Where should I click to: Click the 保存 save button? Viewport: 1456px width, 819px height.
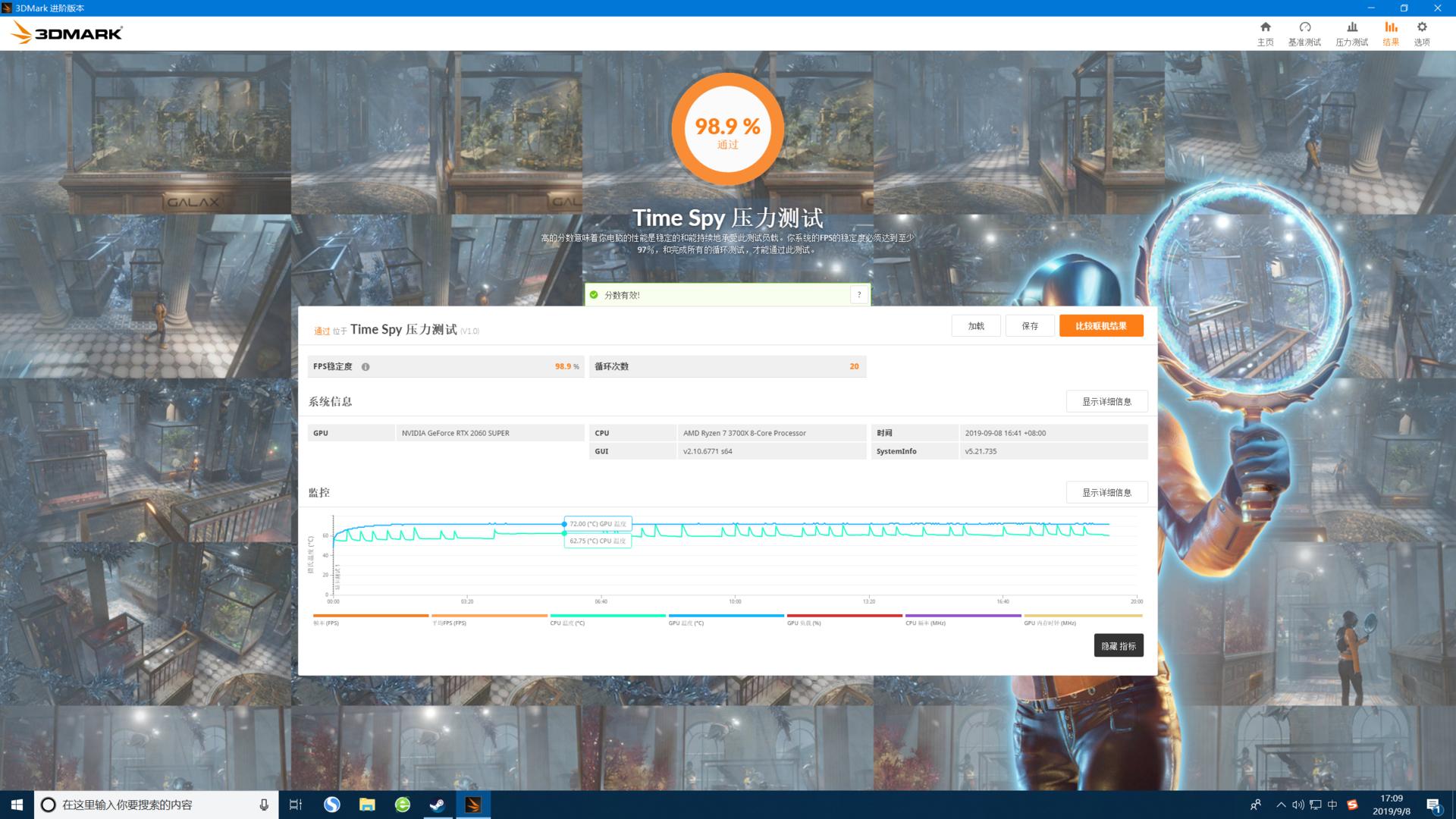pos(1030,326)
